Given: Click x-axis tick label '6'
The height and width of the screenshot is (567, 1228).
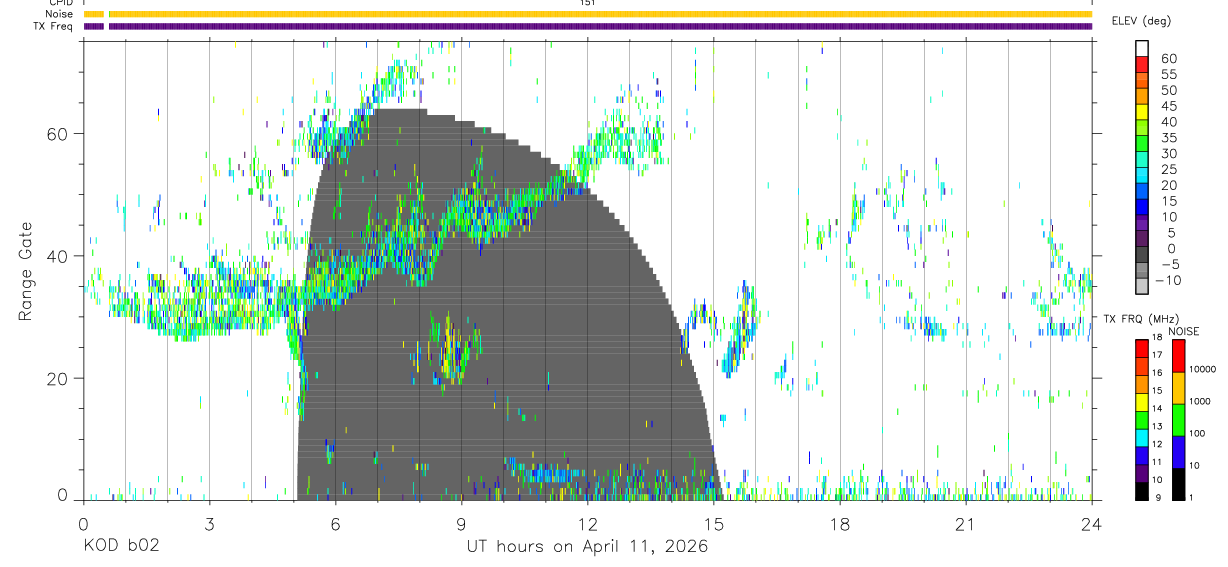Looking at the screenshot, I should point(335,523).
